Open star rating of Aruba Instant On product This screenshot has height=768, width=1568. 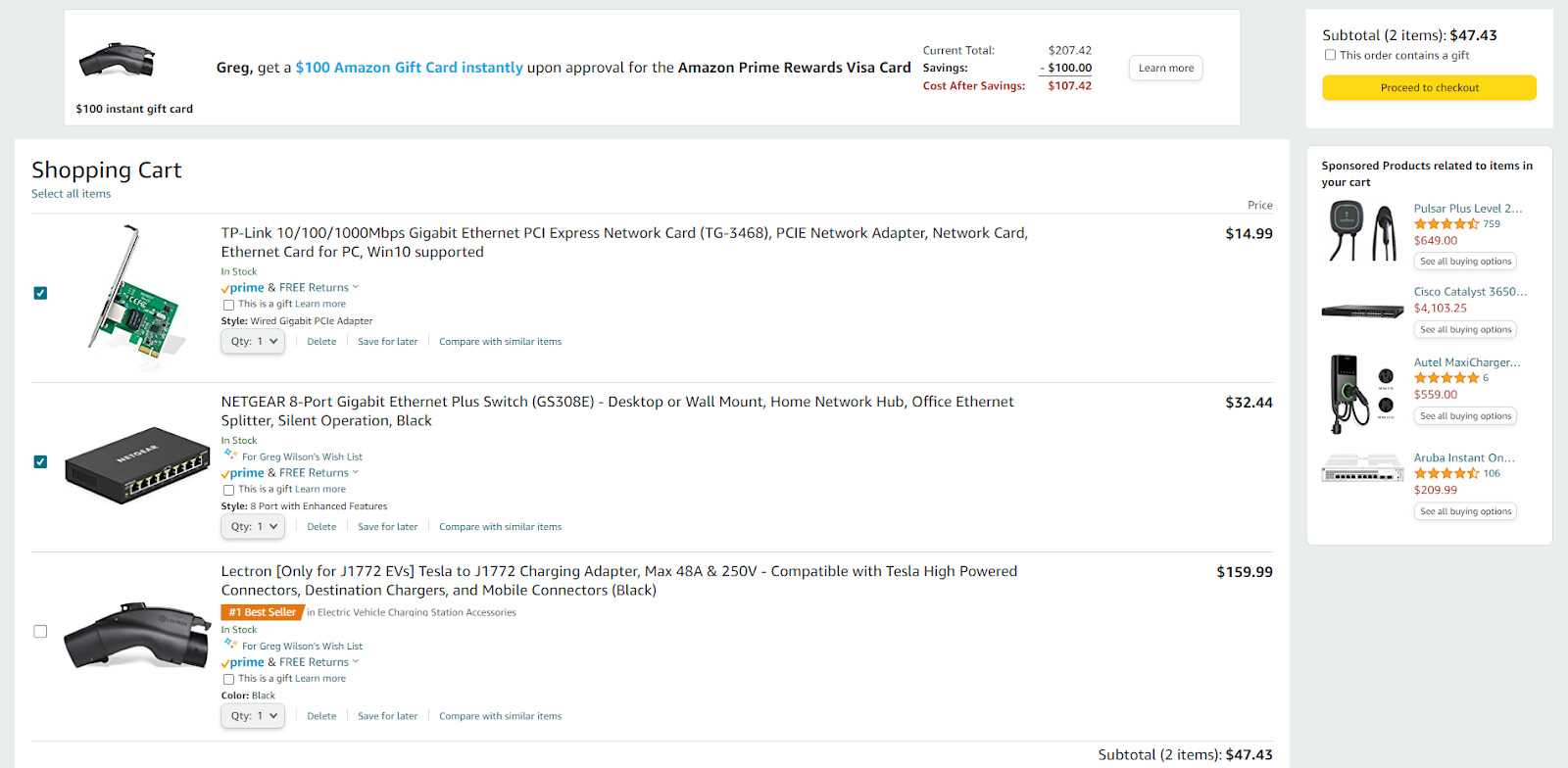1446,473
